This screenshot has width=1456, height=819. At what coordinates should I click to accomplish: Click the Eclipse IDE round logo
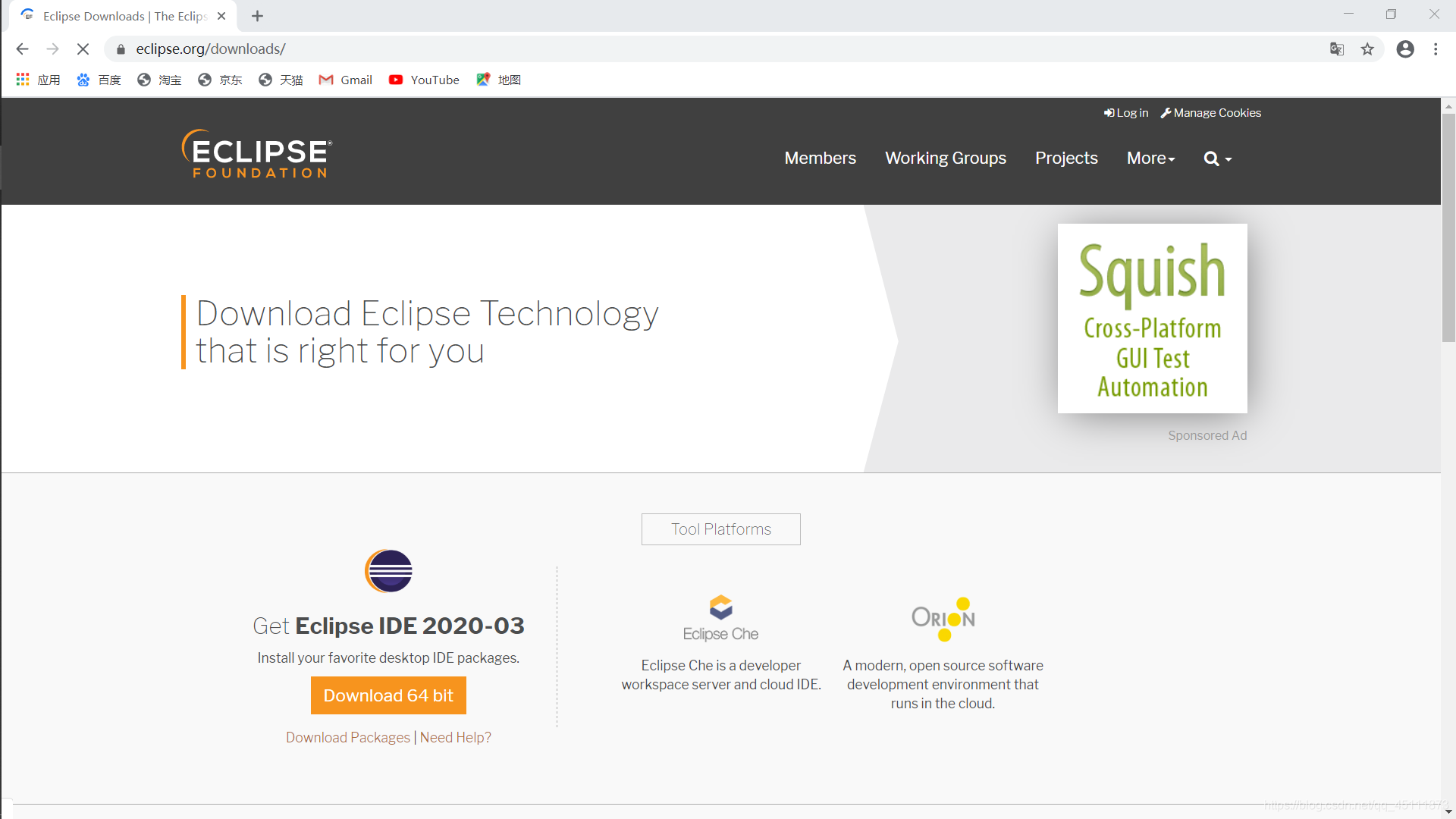click(x=388, y=571)
